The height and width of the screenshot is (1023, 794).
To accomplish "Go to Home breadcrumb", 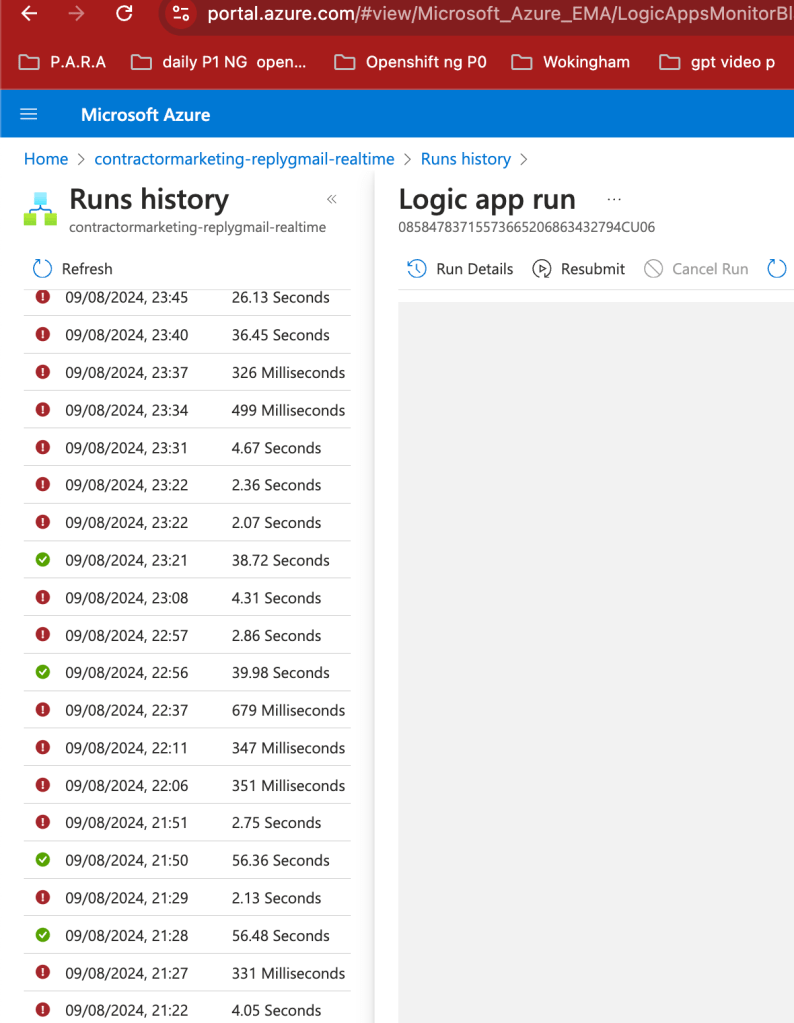I will pos(46,159).
